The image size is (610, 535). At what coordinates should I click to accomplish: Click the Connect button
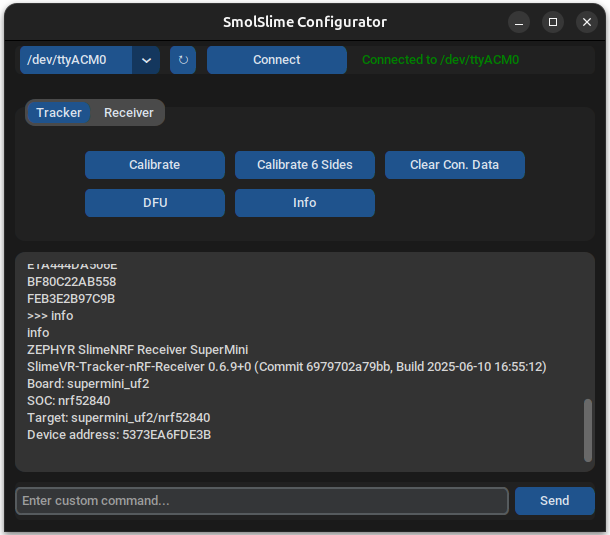pos(277,60)
